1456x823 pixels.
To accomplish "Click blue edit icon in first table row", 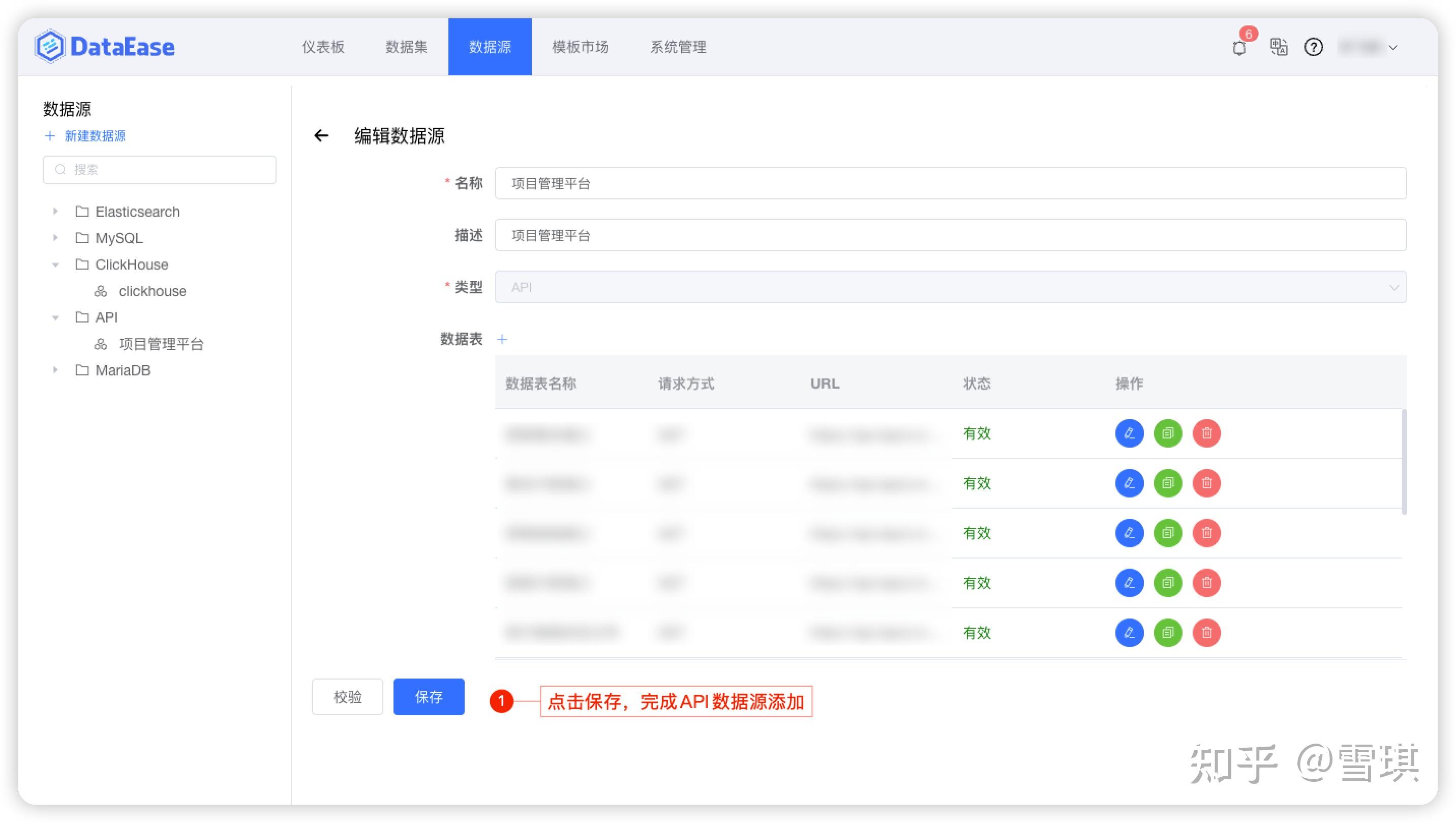I will tap(1129, 433).
